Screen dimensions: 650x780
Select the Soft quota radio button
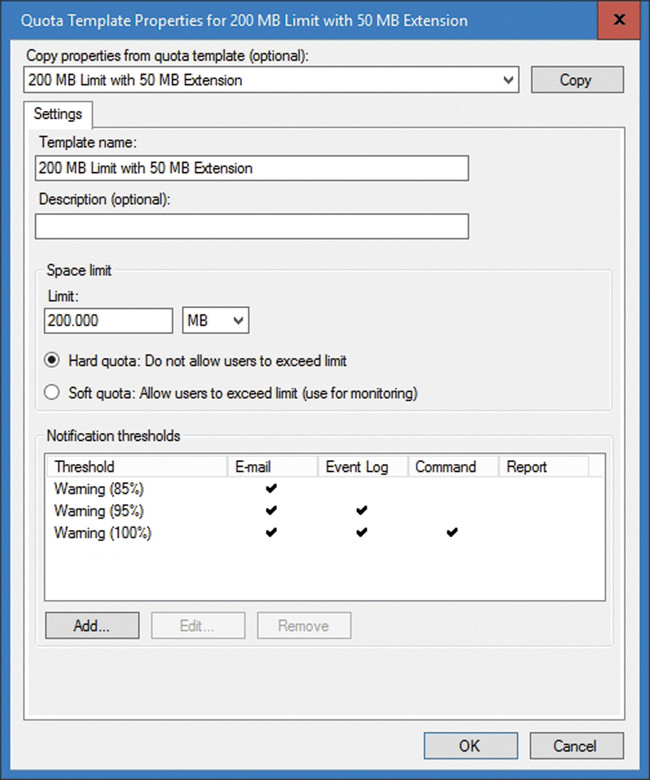(x=53, y=393)
